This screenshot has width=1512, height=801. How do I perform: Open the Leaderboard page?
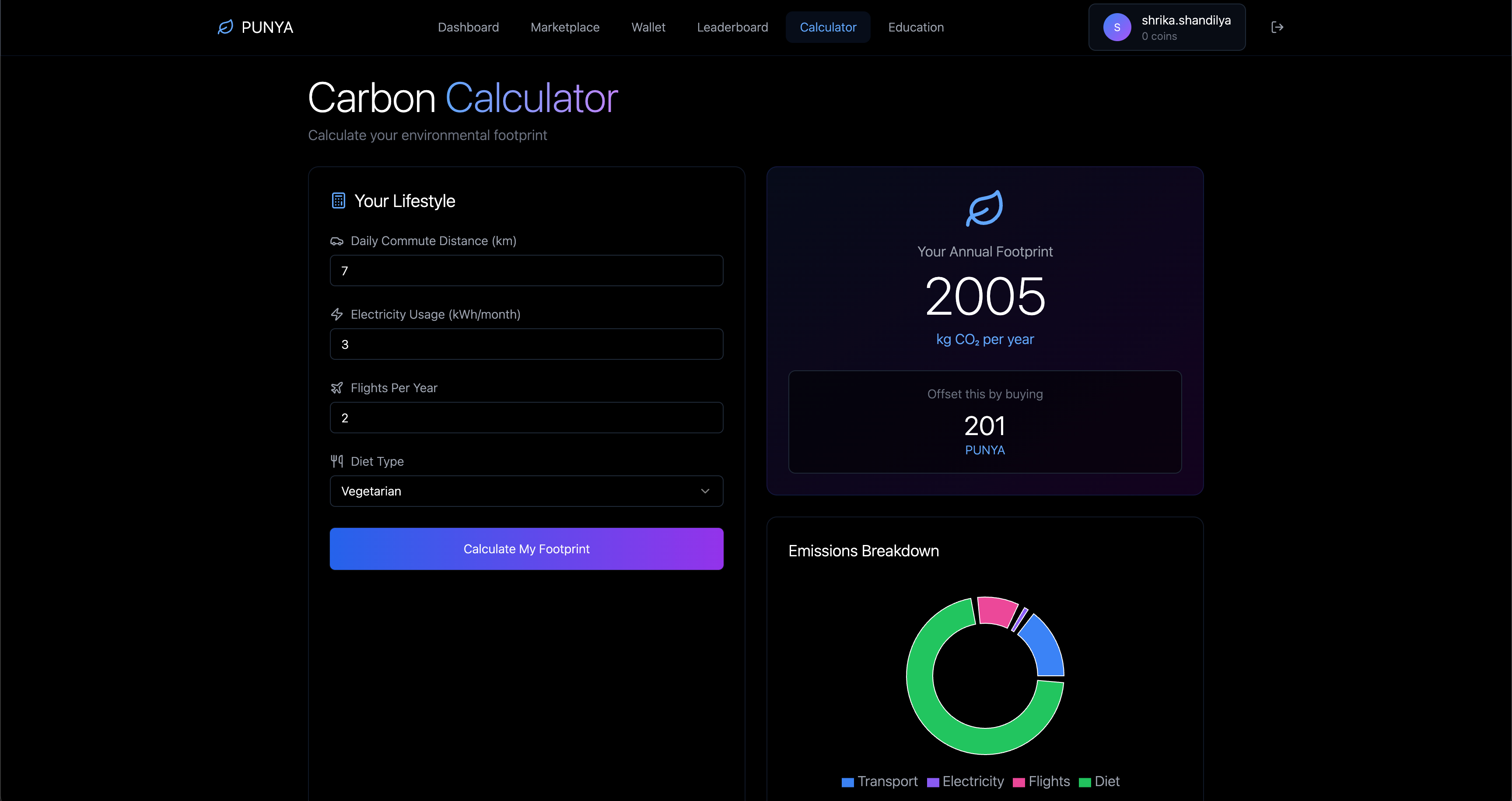732,27
